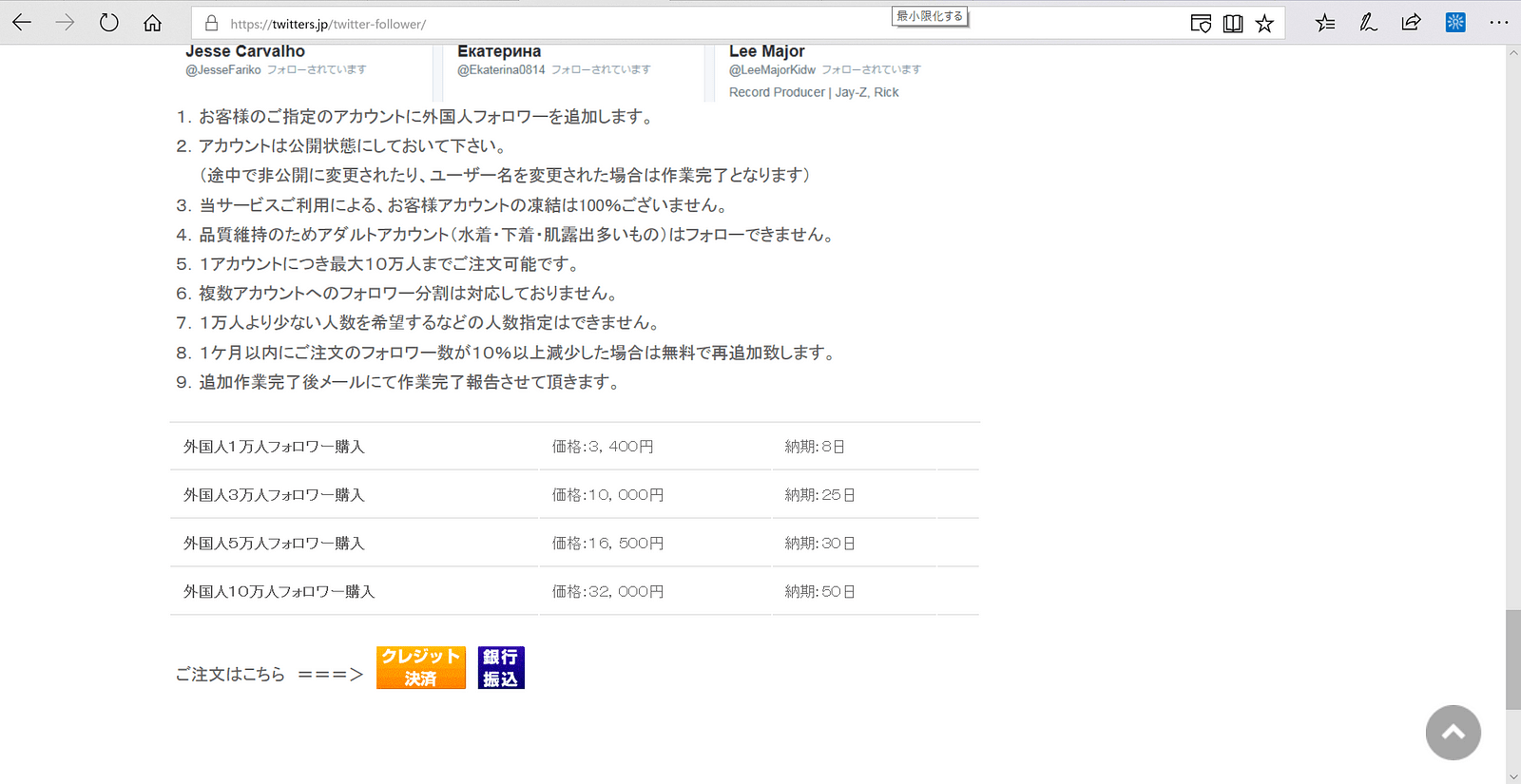Image resolution: width=1521 pixels, height=784 pixels.
Task: Open the reading view book icon
Action: pos(1233,24)
